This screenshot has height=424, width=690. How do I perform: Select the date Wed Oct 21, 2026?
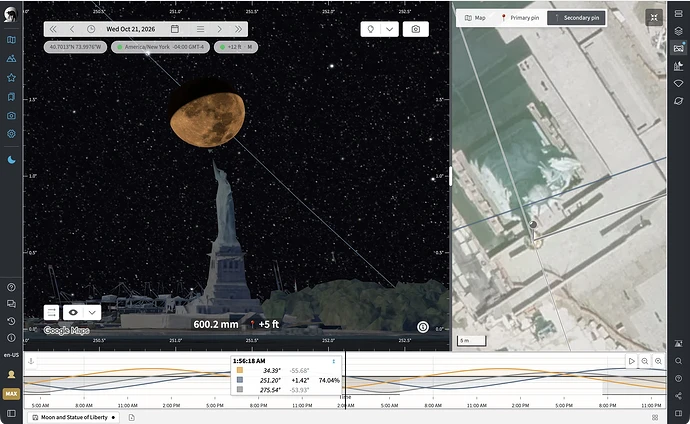[x=131, y=29]
